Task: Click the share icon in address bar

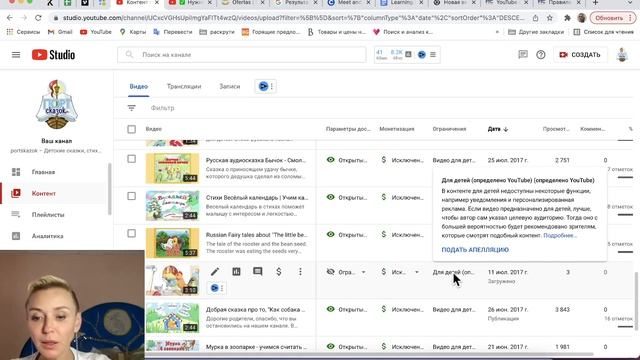Action: click(x=536, y=18)
